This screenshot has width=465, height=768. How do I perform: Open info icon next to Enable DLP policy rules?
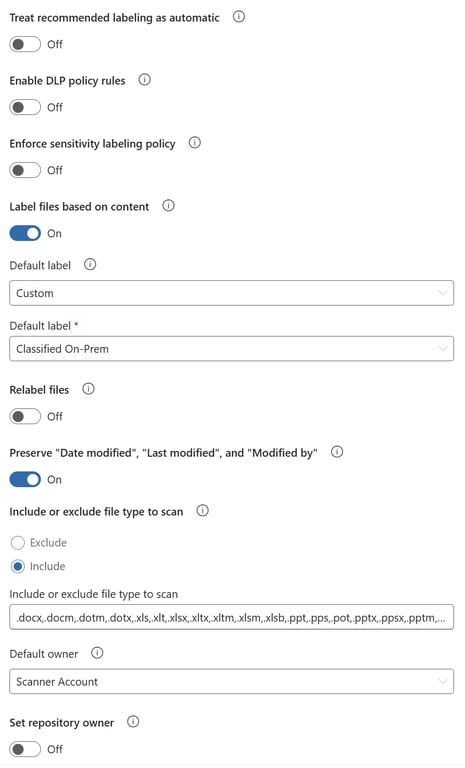click(144, 79)
